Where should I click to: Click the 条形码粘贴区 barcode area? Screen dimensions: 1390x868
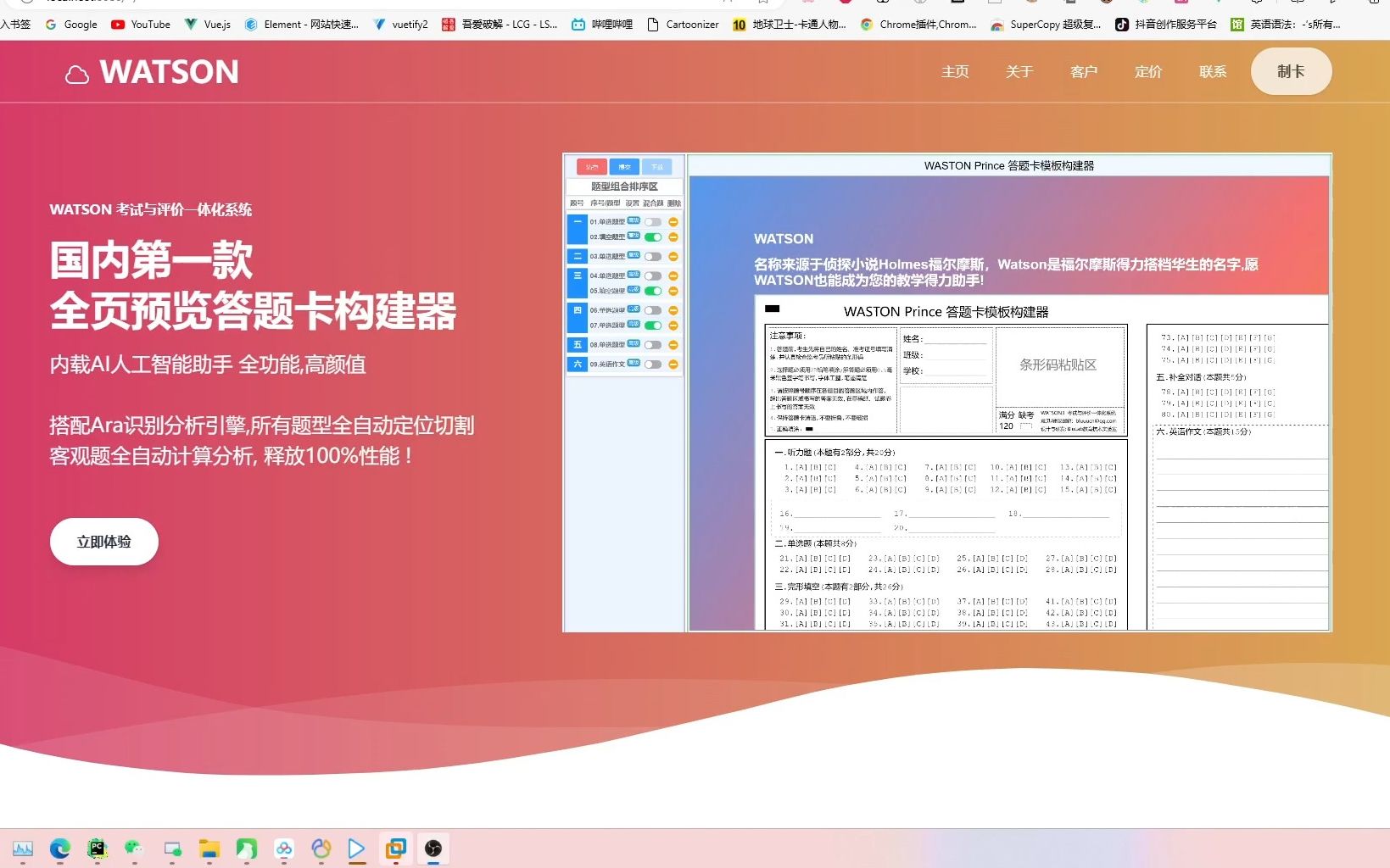tap(1058, 364)
